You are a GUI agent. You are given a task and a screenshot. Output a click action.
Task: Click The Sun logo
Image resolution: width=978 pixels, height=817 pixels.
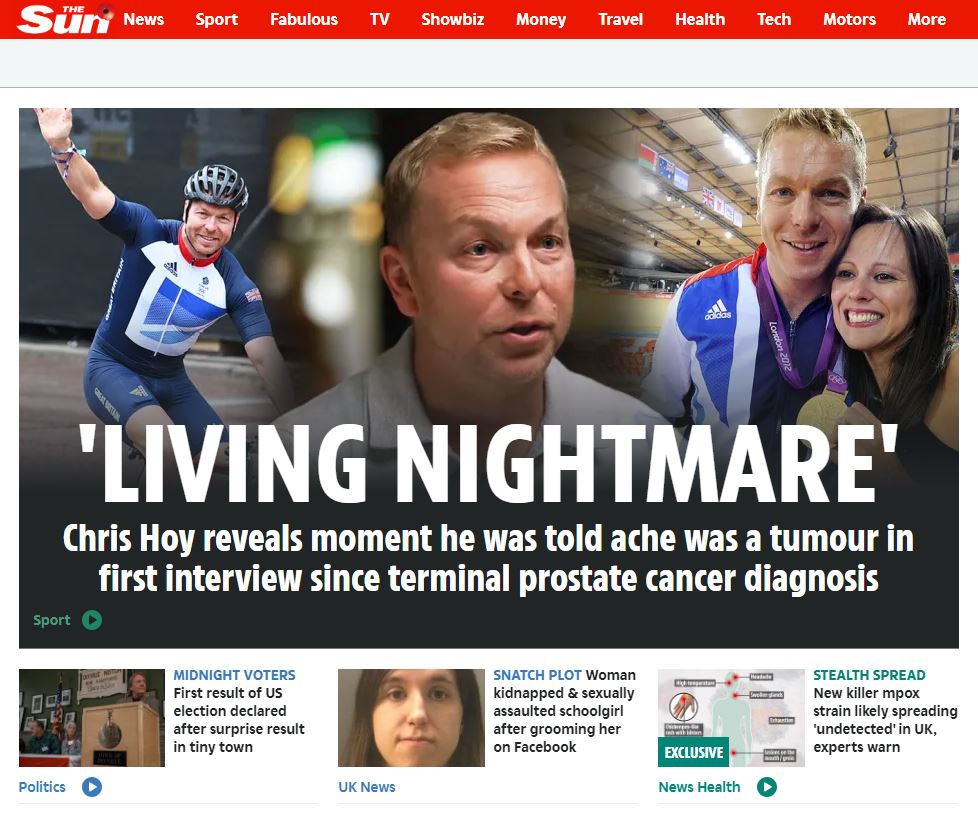point(65,19)
